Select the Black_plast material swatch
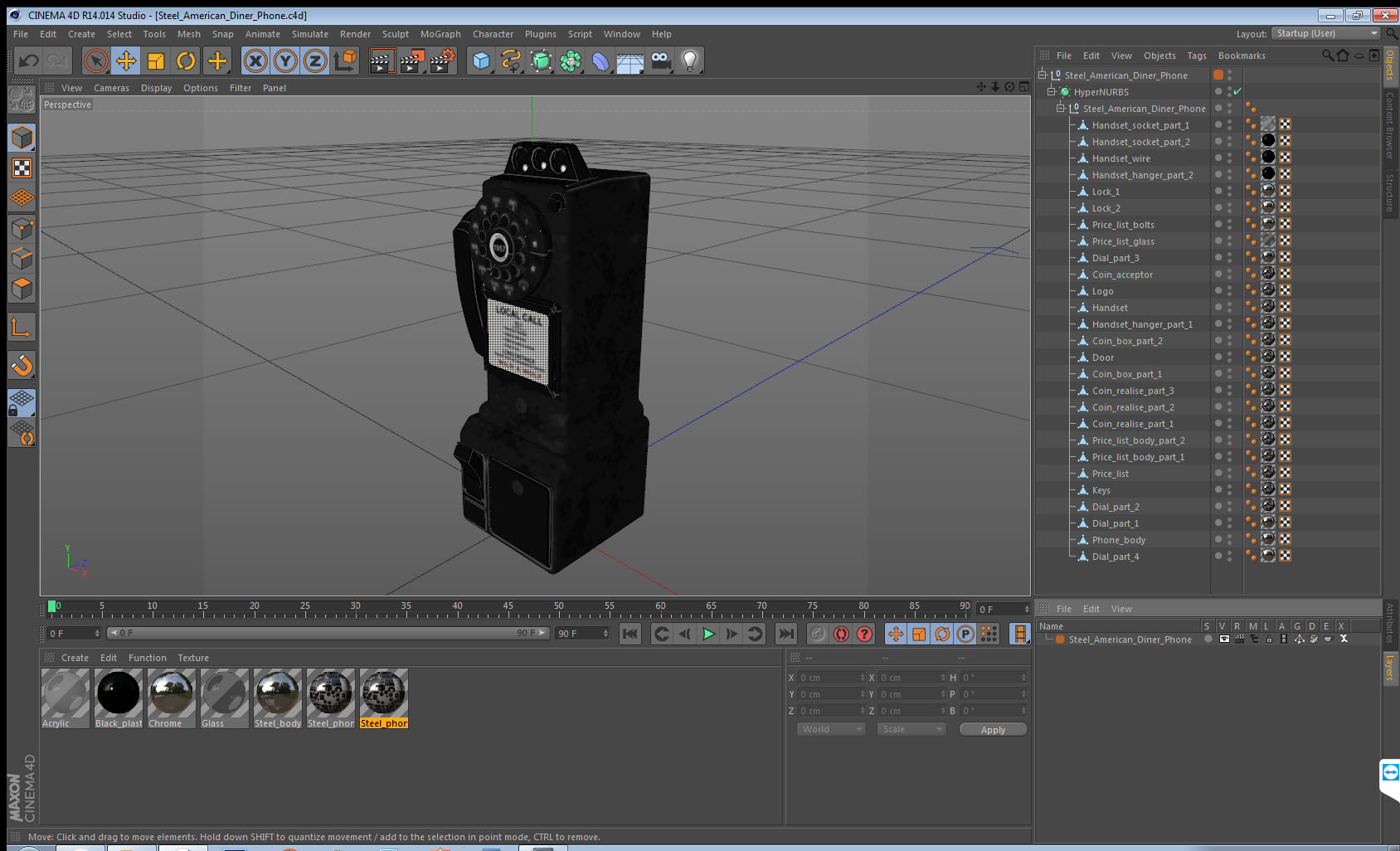 [119, 698]
